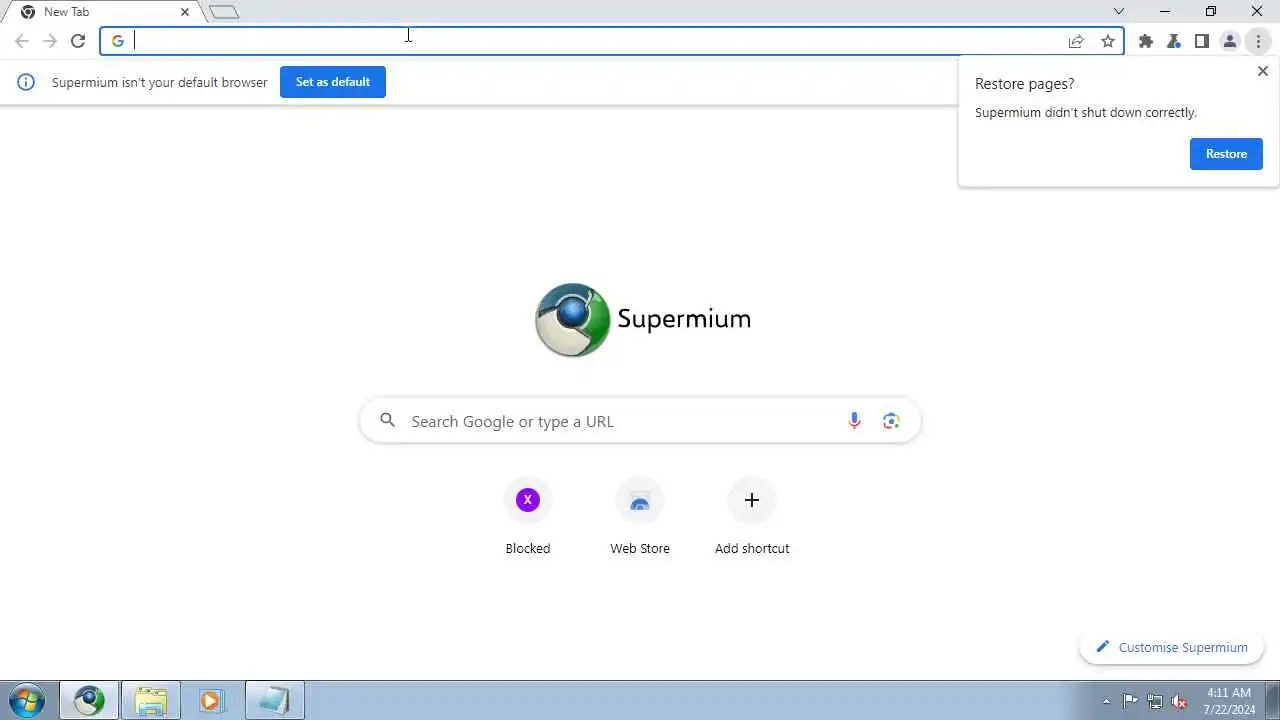Reload the page with the refresh icon
The width and height of the screenshot is (1280, 720).
(78, 41)
